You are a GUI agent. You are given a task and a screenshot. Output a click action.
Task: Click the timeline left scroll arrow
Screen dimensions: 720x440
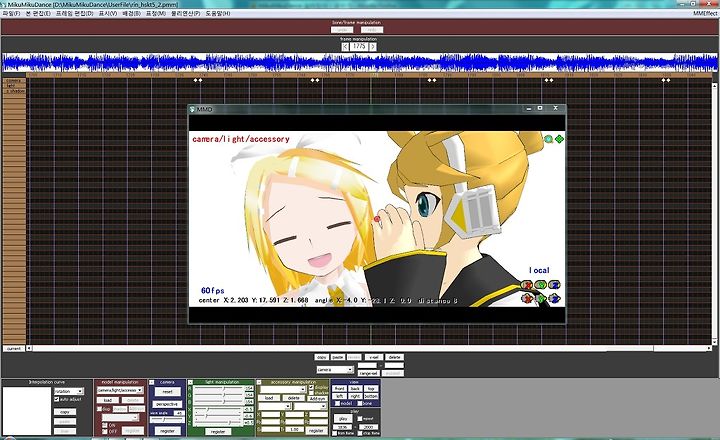tap(29, 348)
